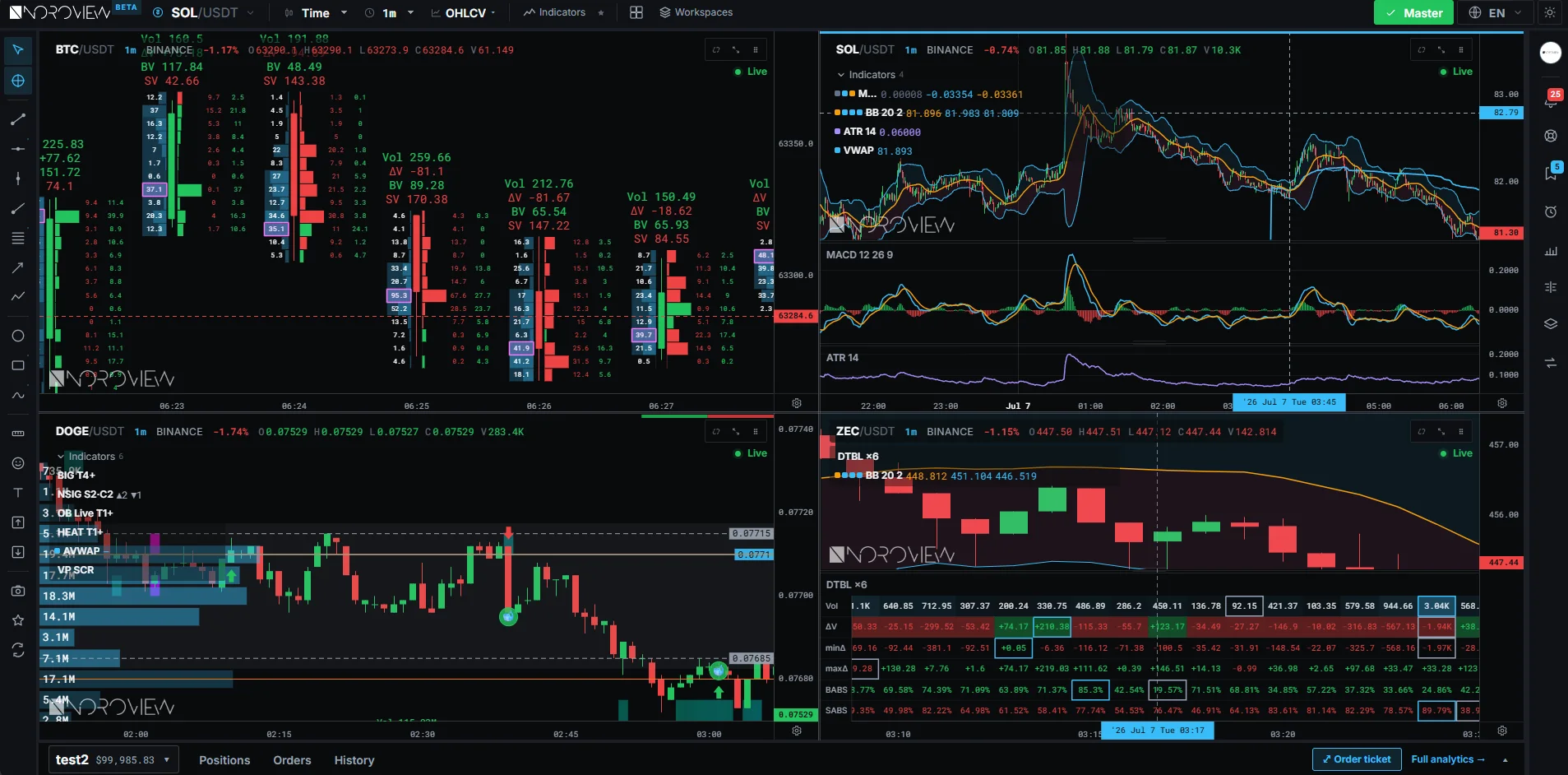
Task: Select the circle shape tool
Action: click(18, 336)
